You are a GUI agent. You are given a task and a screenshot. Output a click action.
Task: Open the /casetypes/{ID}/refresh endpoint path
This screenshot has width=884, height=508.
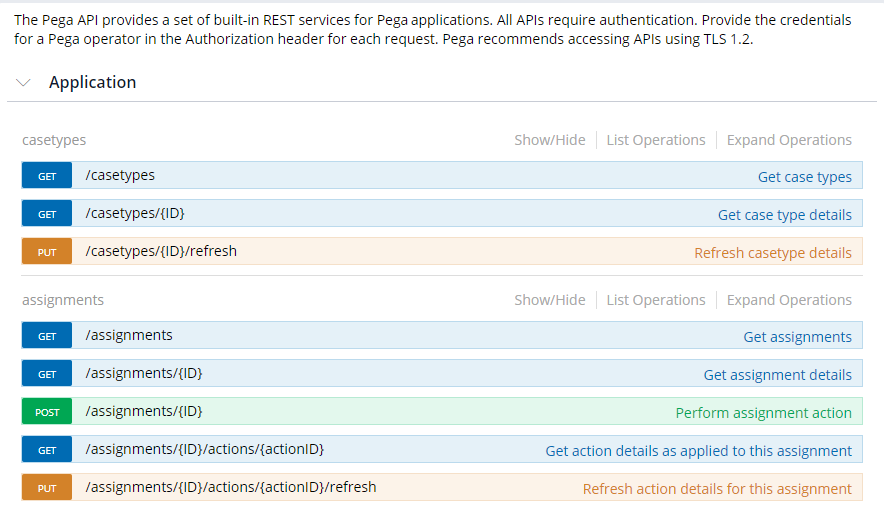161,251
